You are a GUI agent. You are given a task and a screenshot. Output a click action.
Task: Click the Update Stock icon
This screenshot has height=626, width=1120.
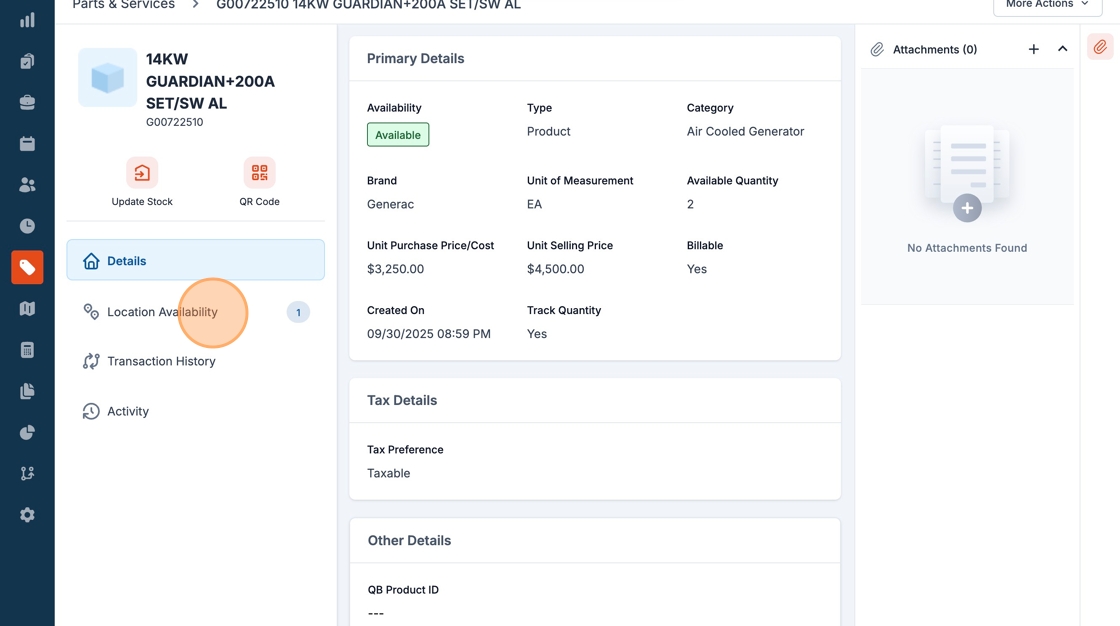(142, 173)
